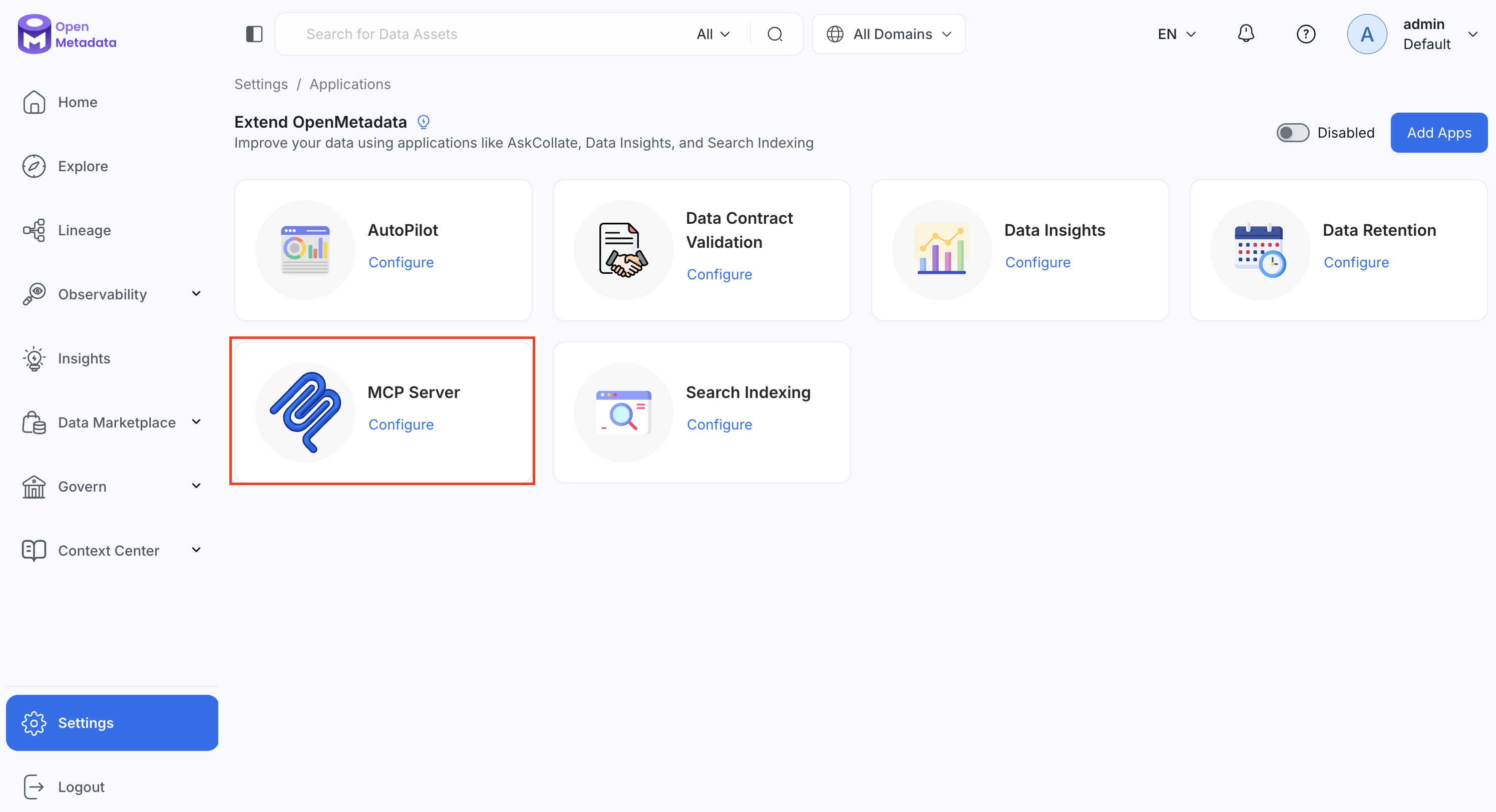Configure the Search Indexing app
Image resolution: width=1496 pixels, height=812 pixels.
coord(719,424)
